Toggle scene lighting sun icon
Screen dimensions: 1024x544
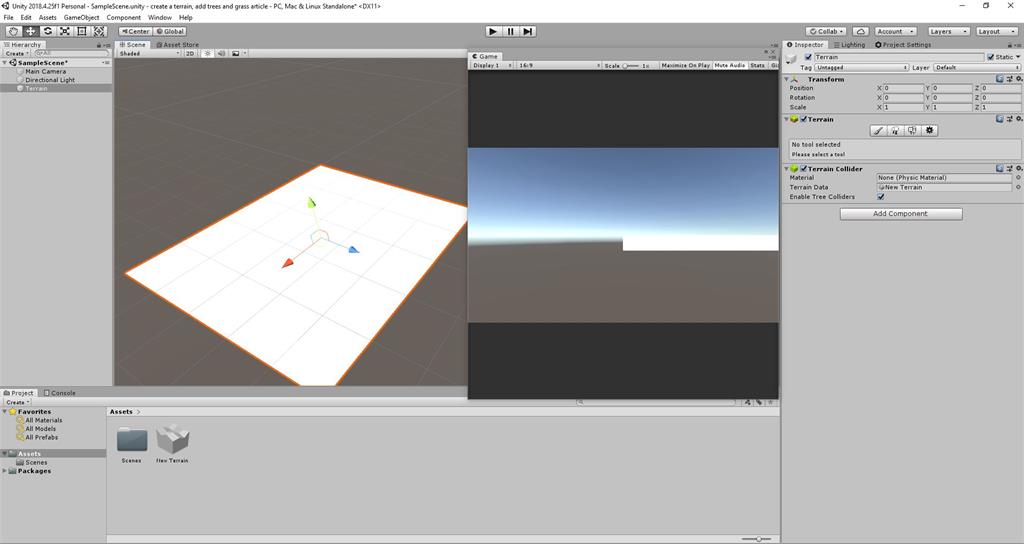[207, 54]
